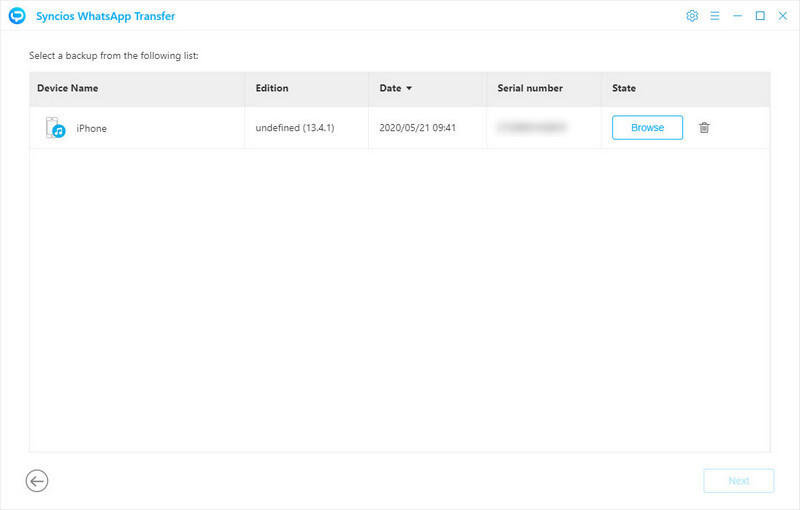Open settings via the gear icon
800x510 pixels.
tap(692, 16)
